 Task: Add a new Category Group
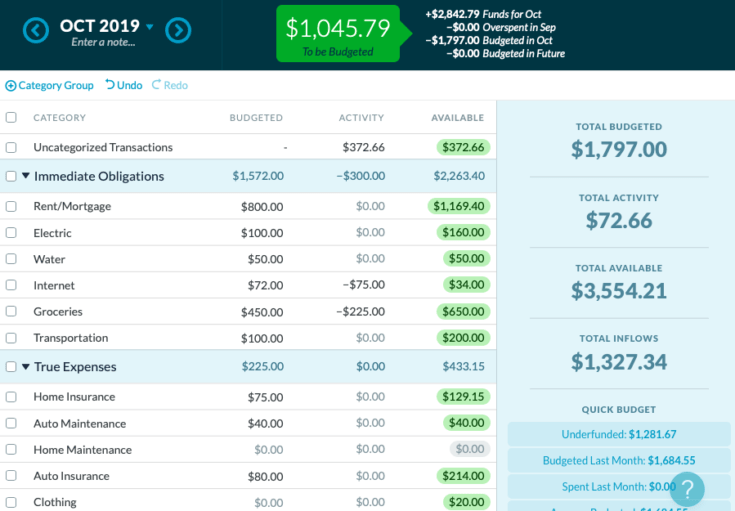coord(49,85)
